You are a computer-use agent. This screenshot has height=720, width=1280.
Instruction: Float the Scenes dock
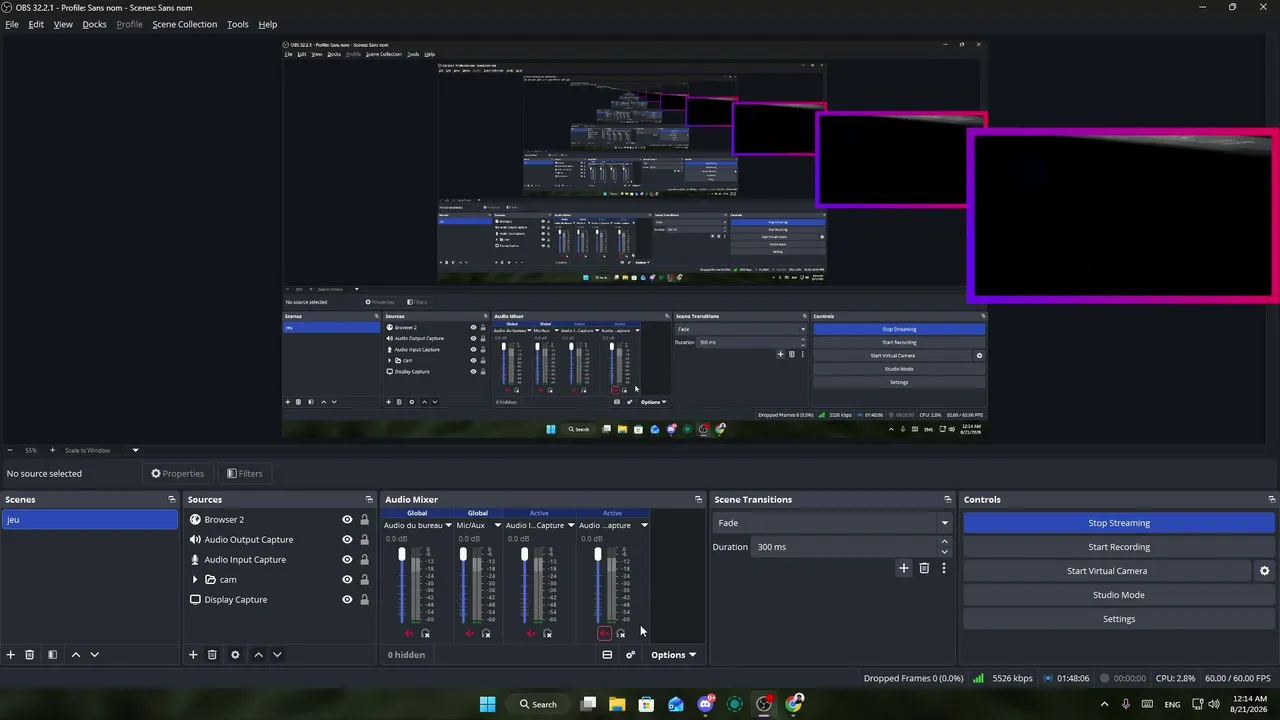pyautogui.click(x=171, y=499)
